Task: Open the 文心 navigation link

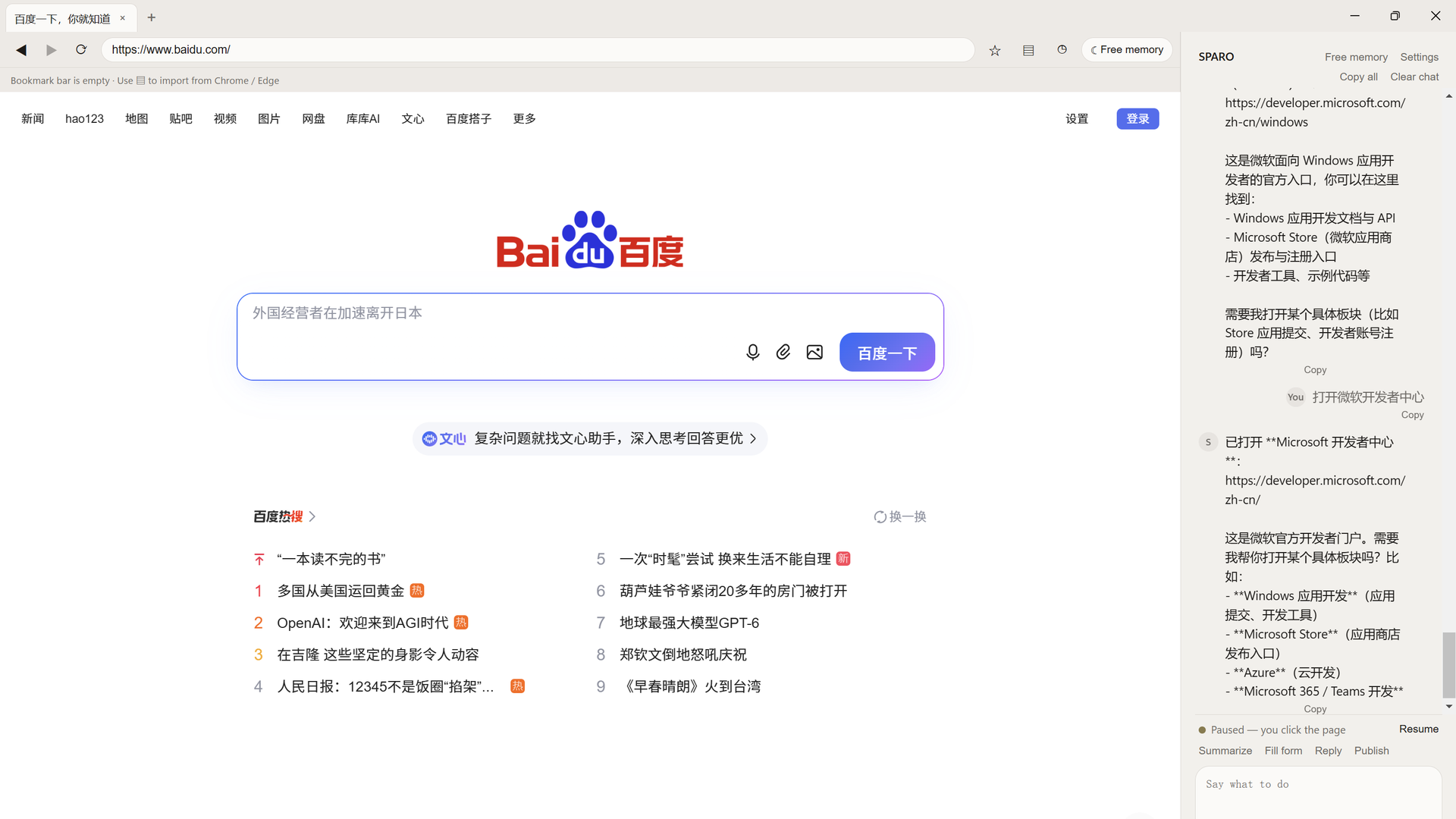Action: coord(413,119)
